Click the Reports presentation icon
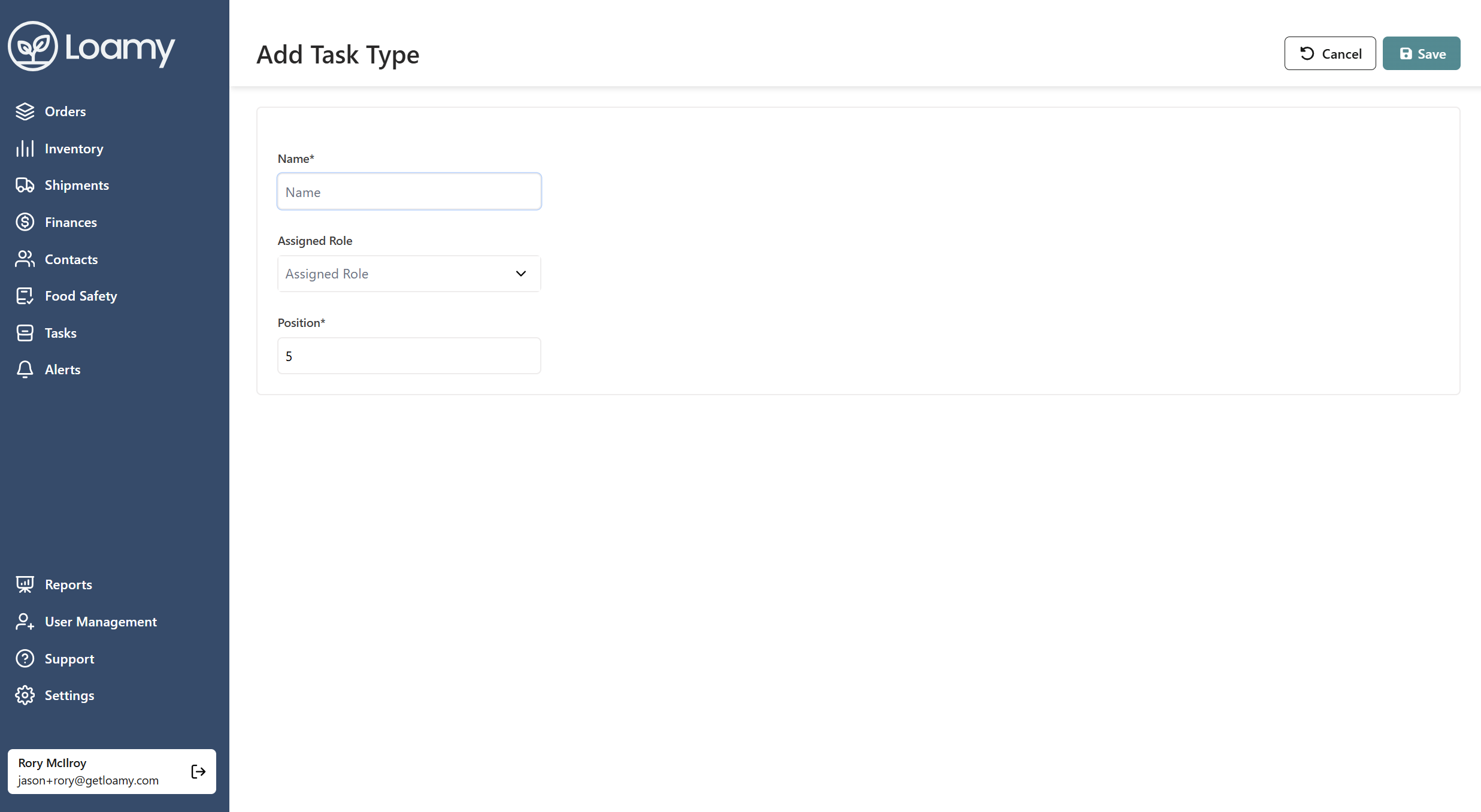Viewport: 1481px width, 812px height. 25,584
